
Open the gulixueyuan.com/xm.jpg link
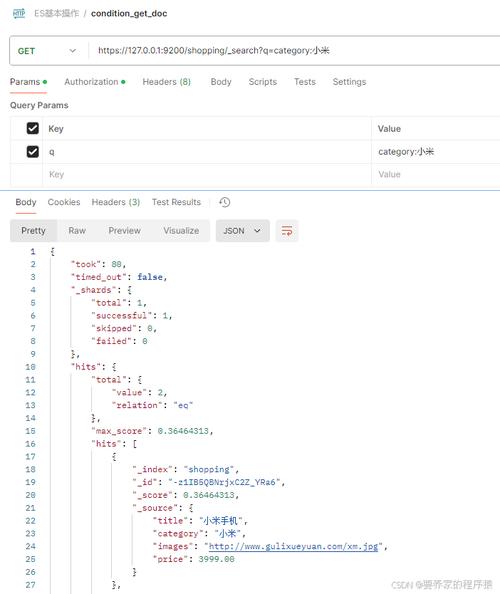click(x=293, y=546)
